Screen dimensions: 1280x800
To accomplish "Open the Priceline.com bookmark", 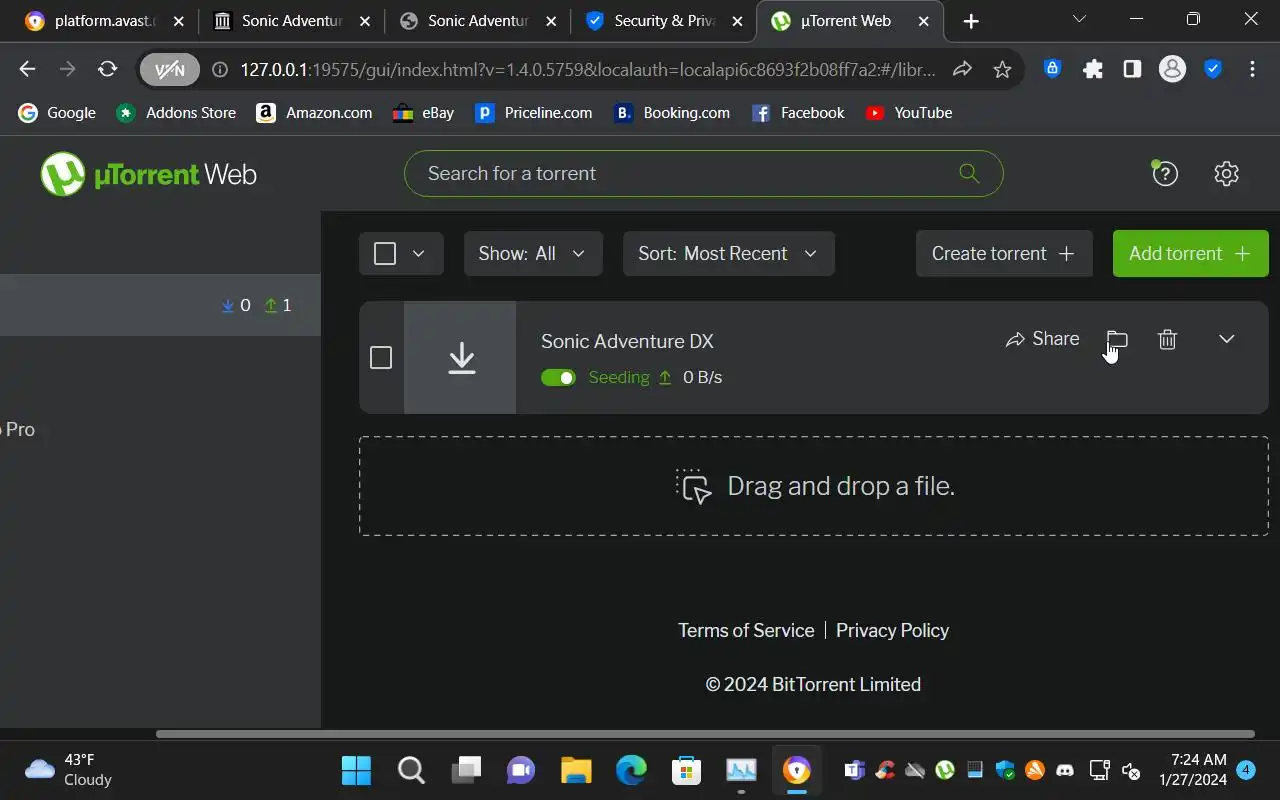I will coord(534,113).
